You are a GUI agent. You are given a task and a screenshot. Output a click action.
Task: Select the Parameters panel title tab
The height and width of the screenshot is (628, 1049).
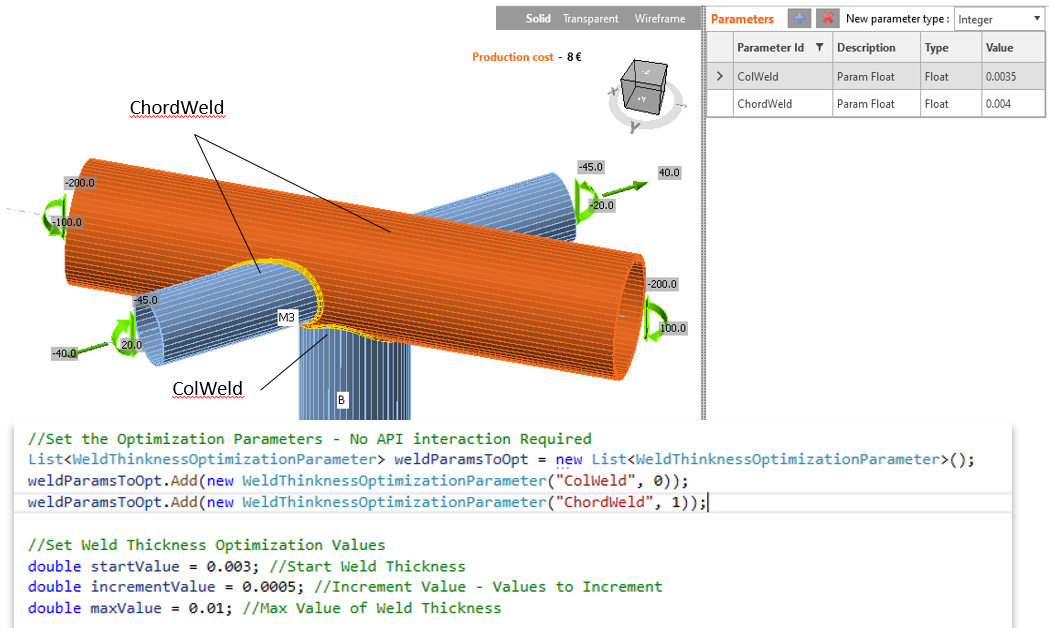pos(742,19)
